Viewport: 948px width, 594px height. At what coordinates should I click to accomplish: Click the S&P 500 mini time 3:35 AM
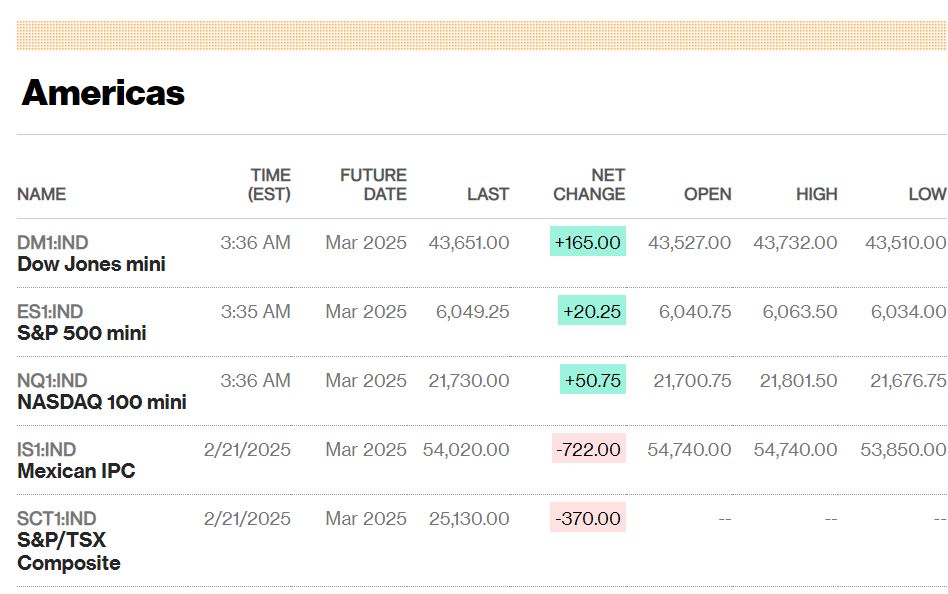coord(256,312)
